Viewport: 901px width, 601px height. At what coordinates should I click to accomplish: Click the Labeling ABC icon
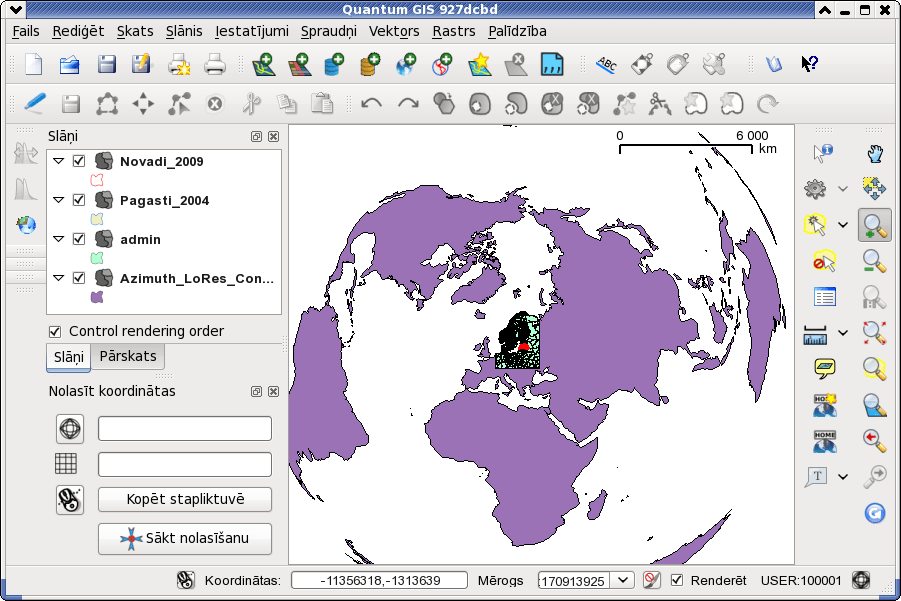pyautogui.click(x=606, y=64)
